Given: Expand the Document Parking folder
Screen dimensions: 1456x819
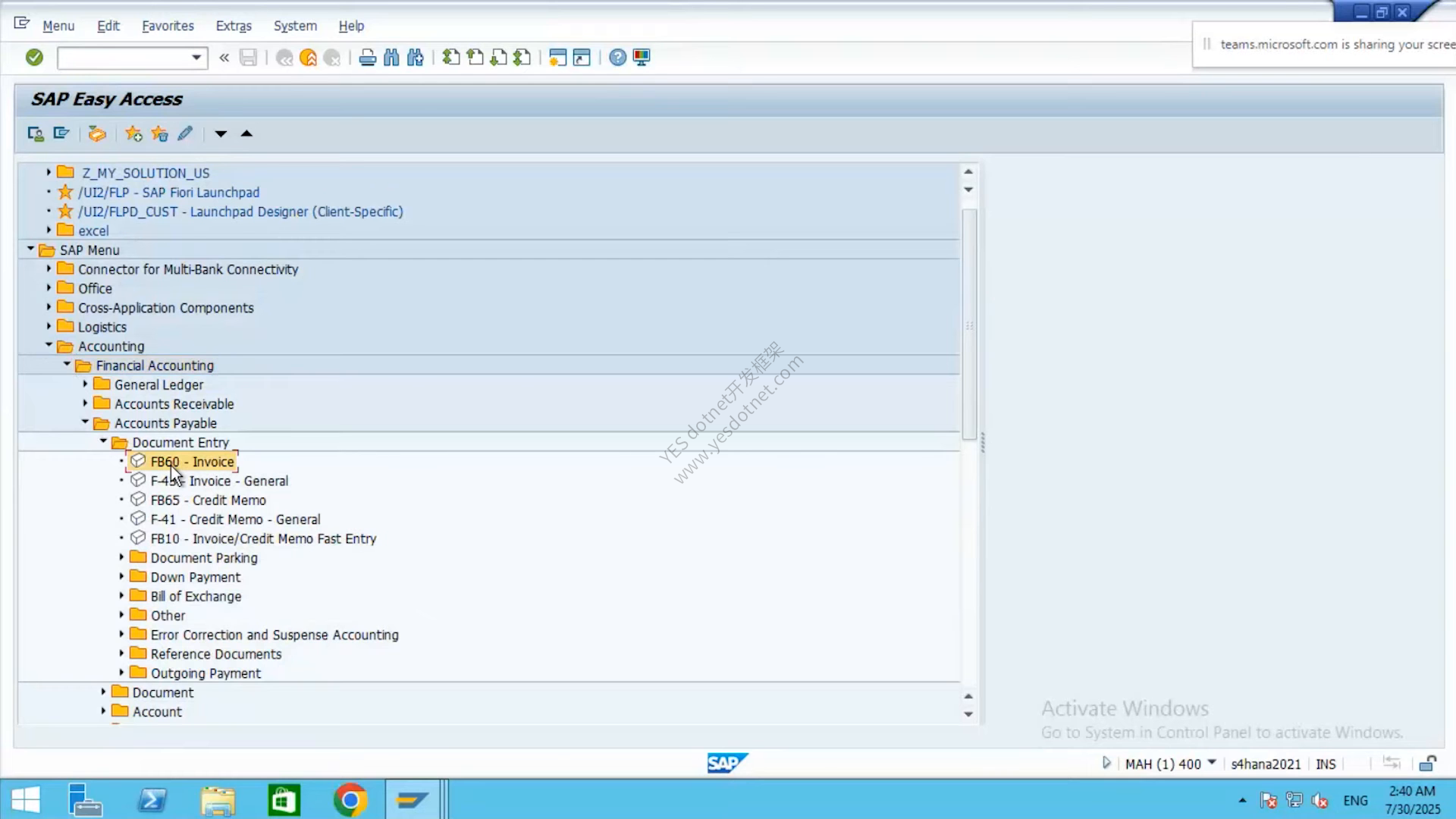Looking at the screenshot, I should (x=121, y=557).
